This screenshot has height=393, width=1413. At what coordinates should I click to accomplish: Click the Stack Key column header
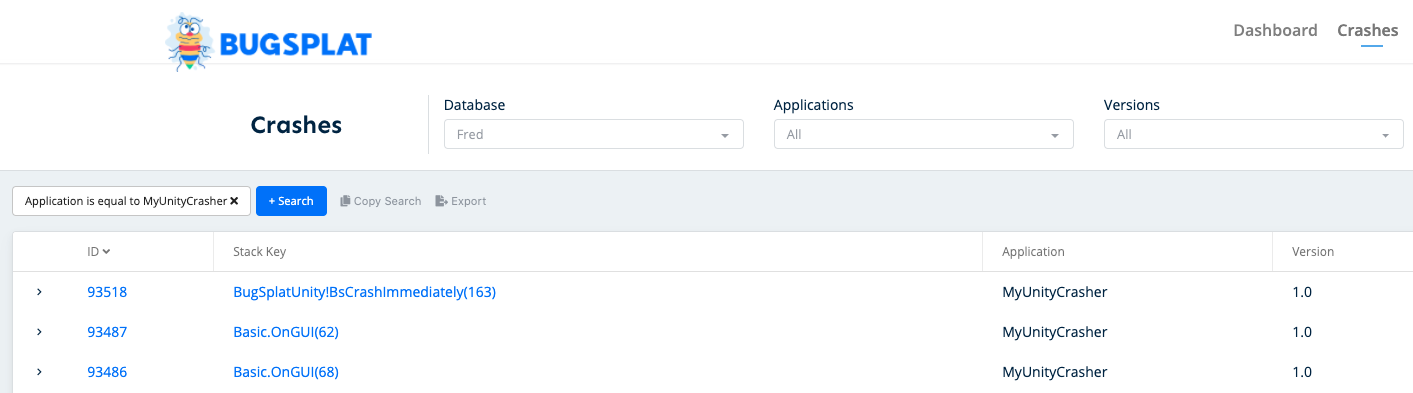(x=260, y=252)
